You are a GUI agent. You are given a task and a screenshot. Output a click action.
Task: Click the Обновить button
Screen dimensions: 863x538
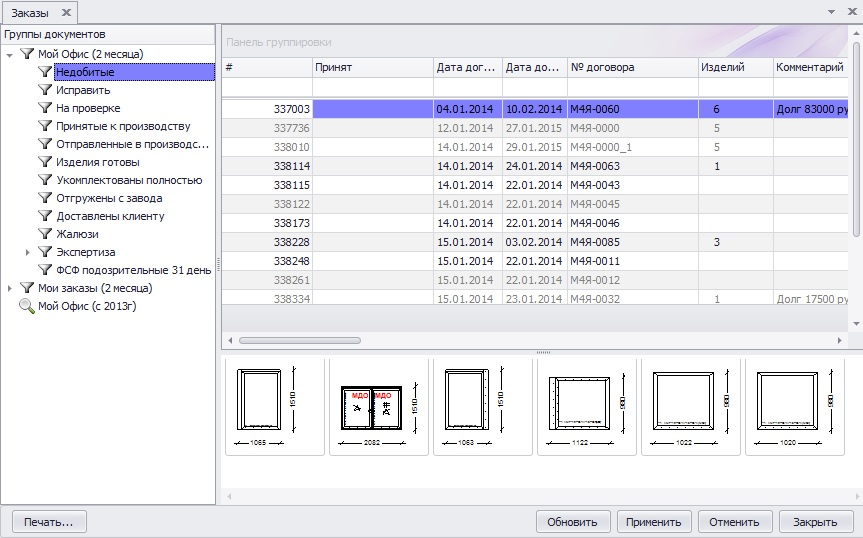click(x=572, y=521)
